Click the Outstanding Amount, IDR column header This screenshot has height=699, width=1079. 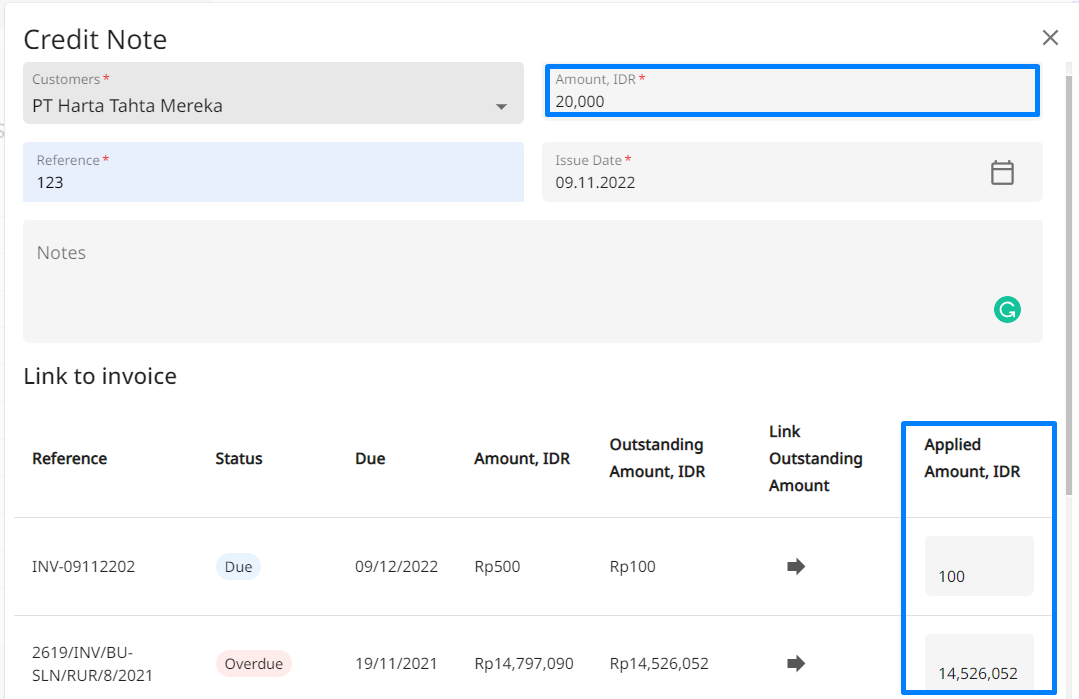(657, 458)
